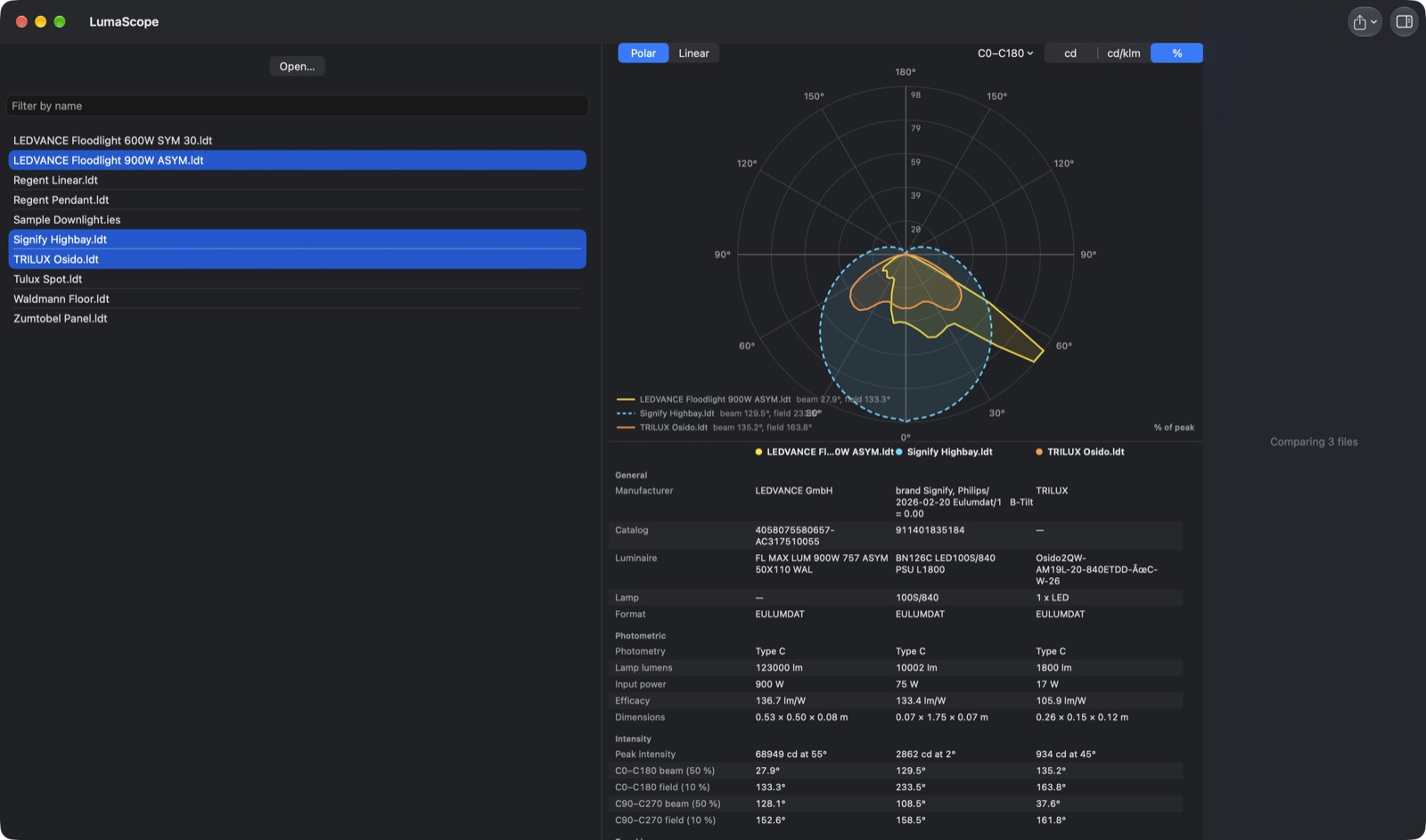
Task: Click TRILUX Osido.ldt in the file list
Action: [x=297, y=259]
